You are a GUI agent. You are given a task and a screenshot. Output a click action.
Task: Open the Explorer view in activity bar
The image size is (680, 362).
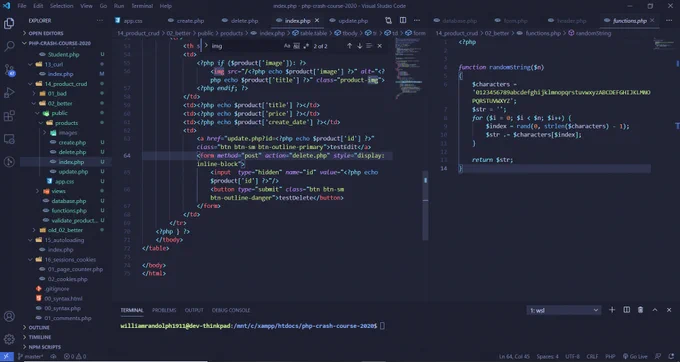(9, 23)
